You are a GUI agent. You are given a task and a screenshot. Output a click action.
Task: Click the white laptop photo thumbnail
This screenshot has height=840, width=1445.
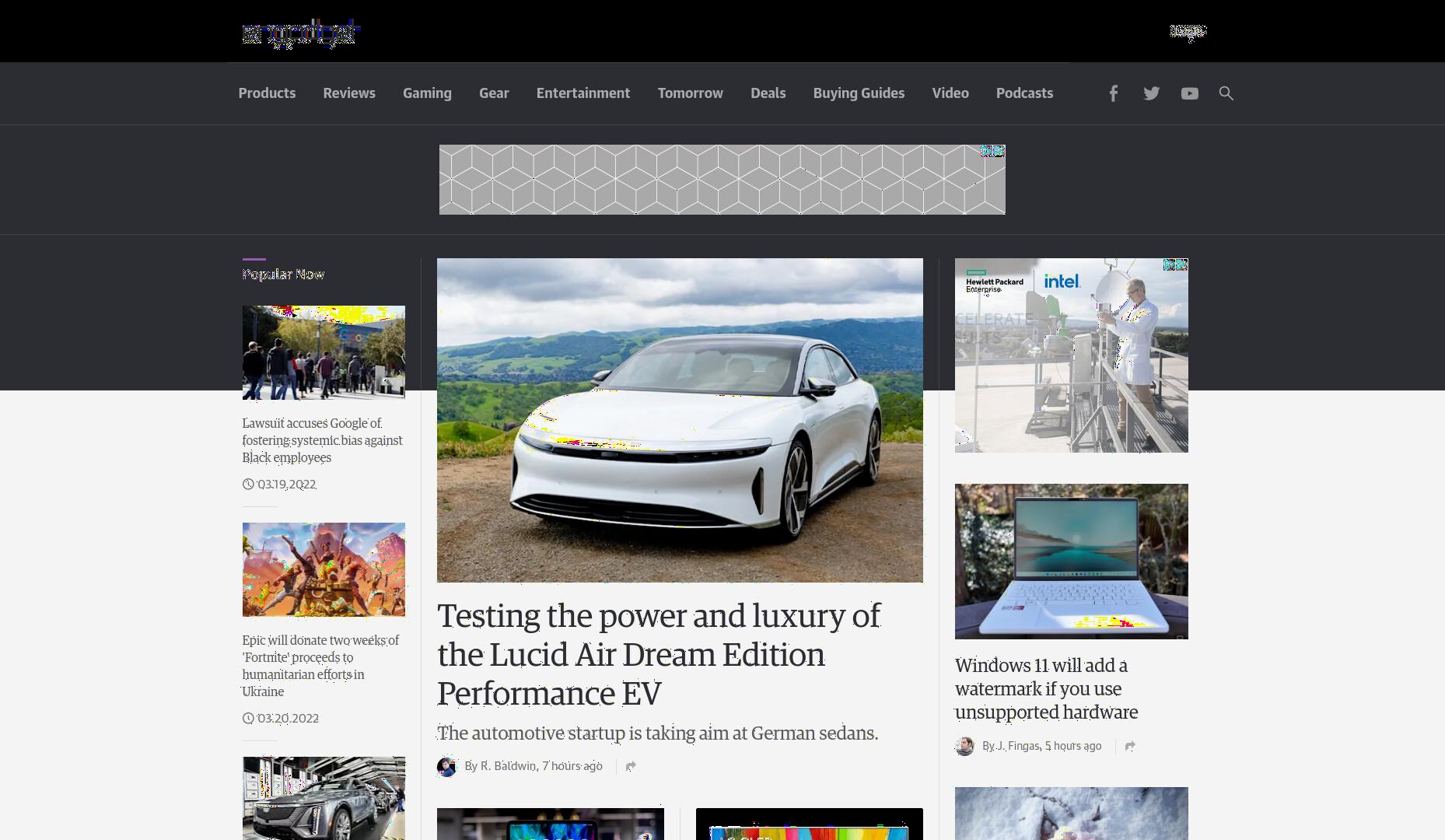click(x=1072, y=562)
